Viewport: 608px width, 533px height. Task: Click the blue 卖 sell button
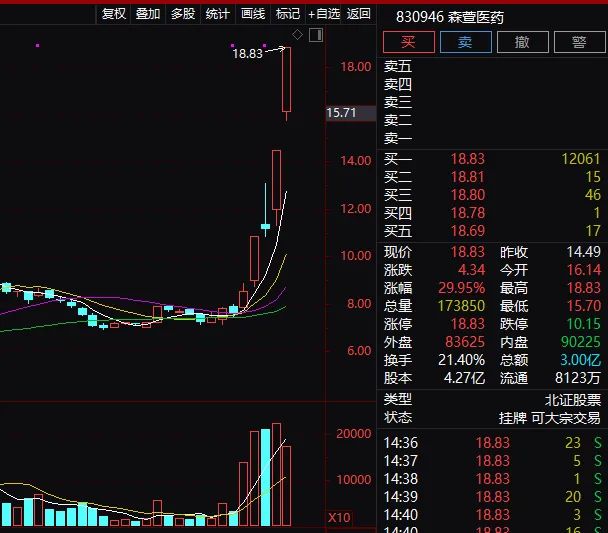(466, 42)
